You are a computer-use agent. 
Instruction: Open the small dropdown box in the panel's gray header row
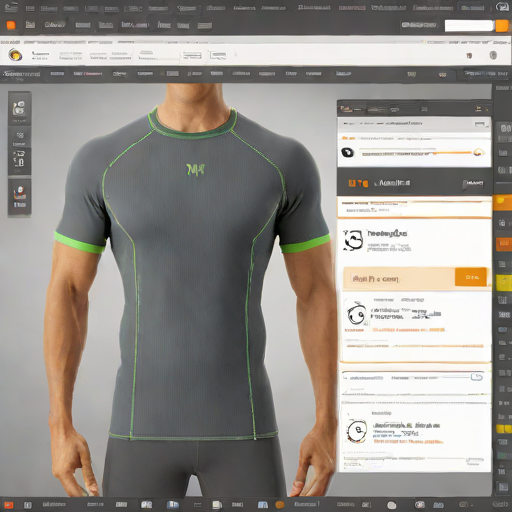(x=480, y=124)
